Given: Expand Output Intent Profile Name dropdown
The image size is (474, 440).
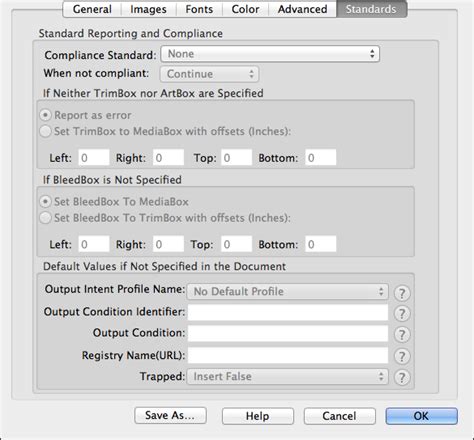Looking at the screenshot, I should (288, 292).
